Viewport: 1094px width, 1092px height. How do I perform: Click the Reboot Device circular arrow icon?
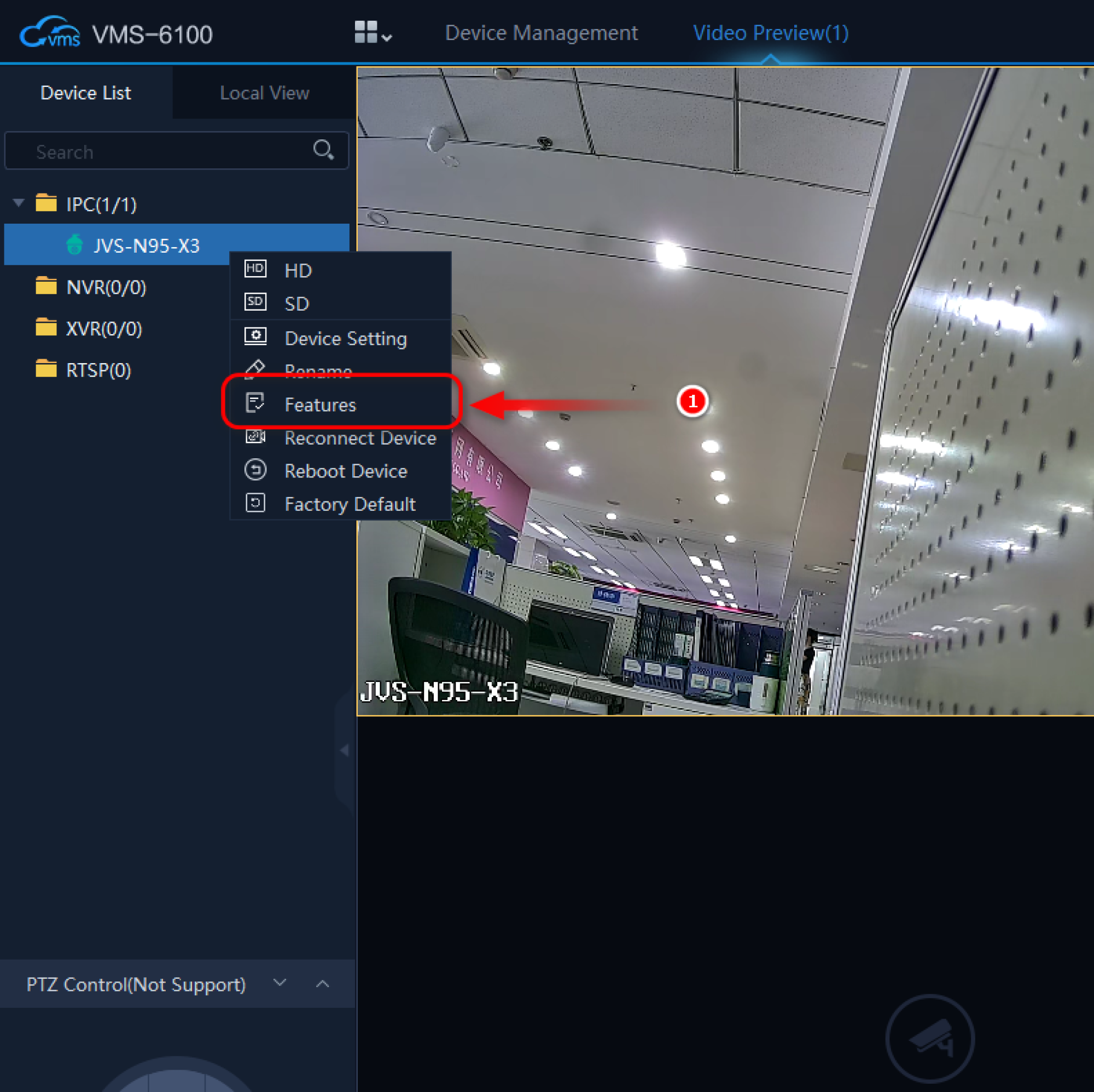[255, 470]
